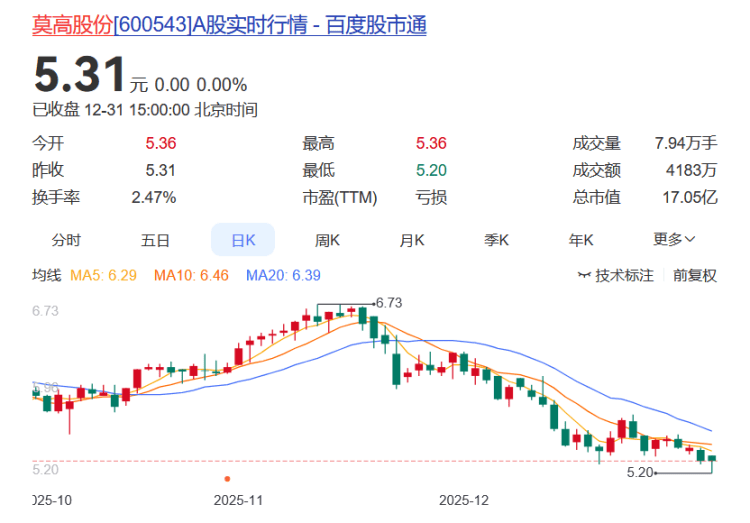Click the current price 5.31
The width and height of the screenshot is (750, 523).
[x=80, y=74]
